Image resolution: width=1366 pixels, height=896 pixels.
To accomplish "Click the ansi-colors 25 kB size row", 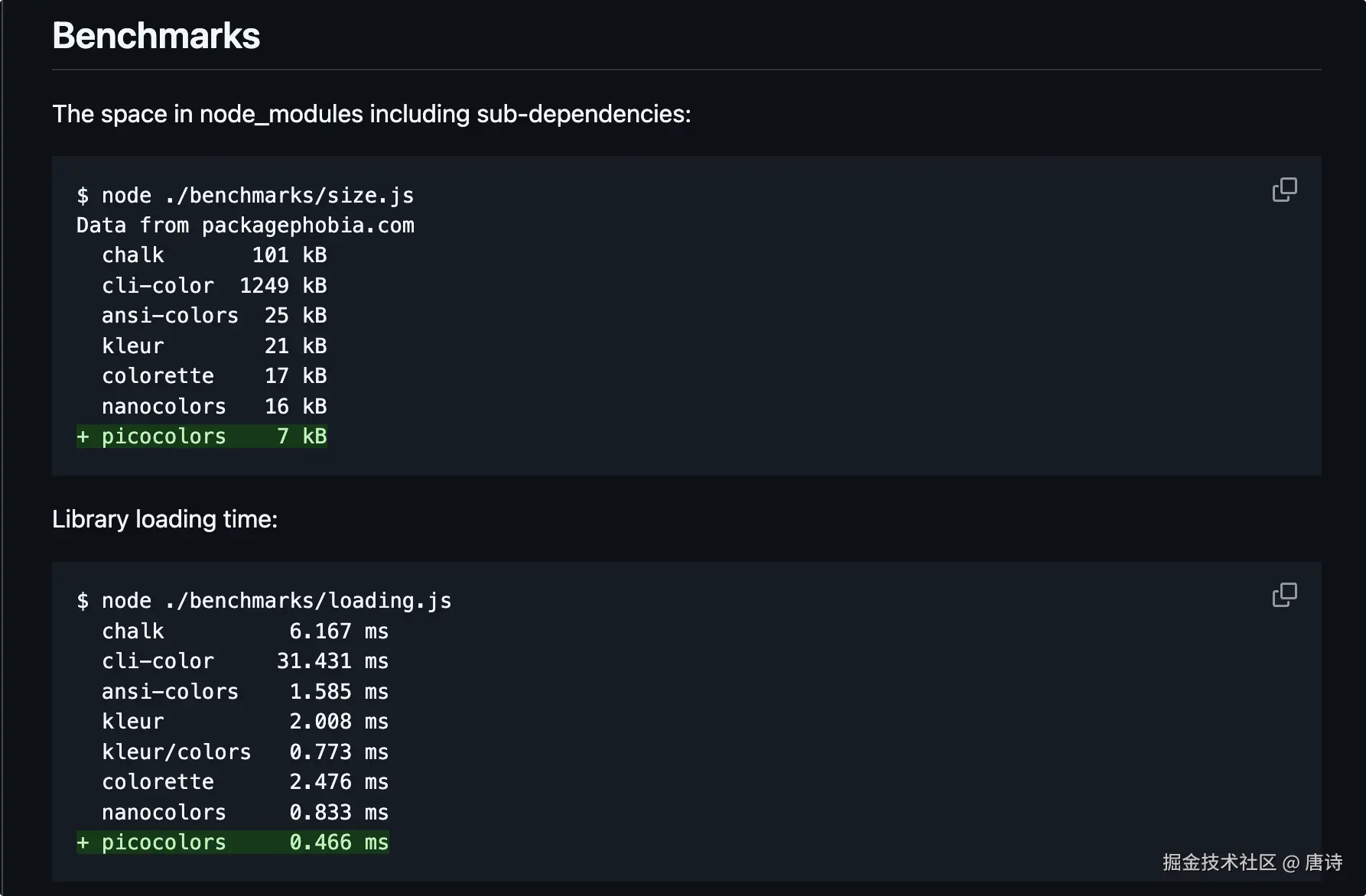I will pos(214,316).
